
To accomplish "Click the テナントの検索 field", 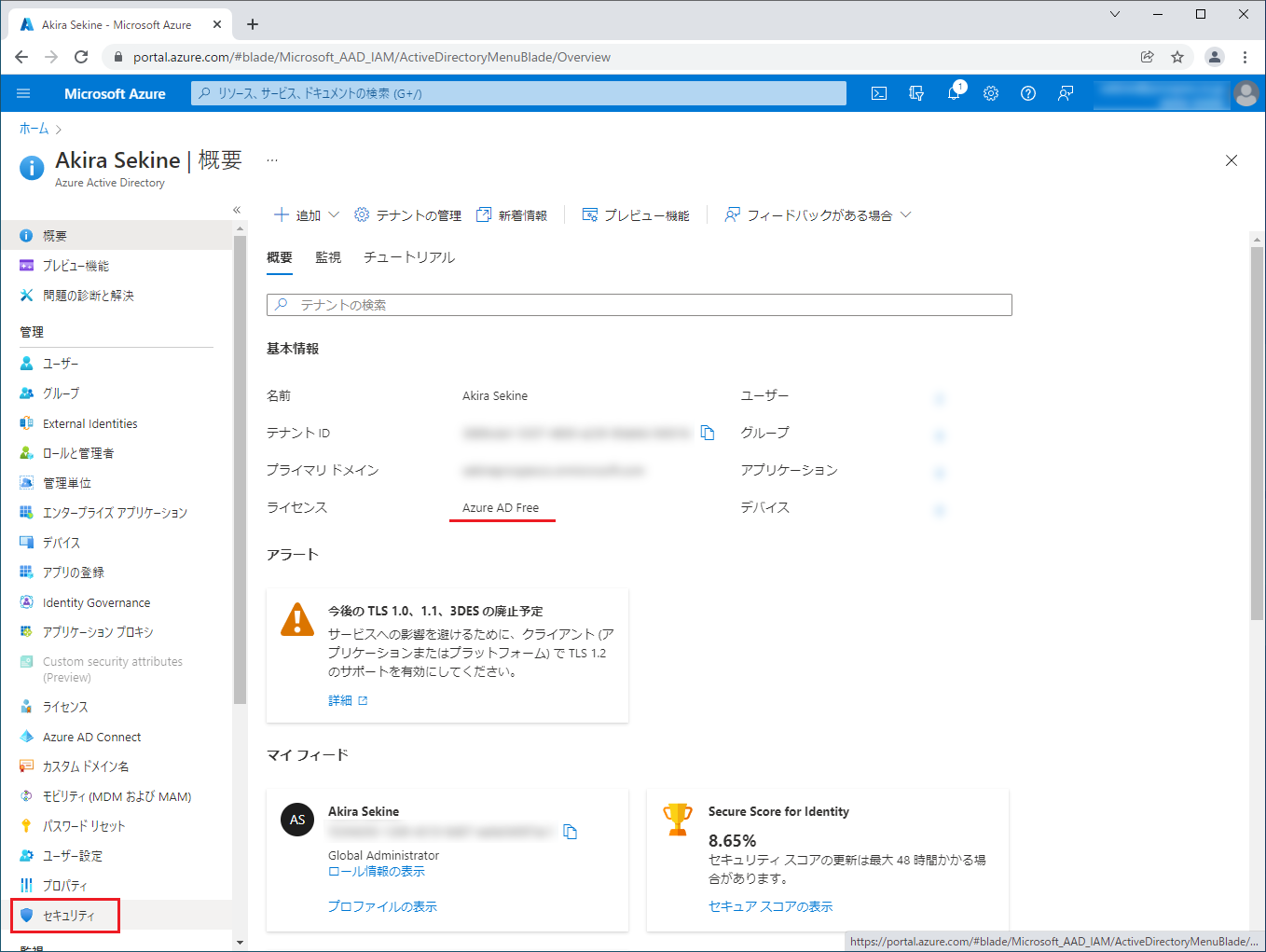I will point(640,305).
